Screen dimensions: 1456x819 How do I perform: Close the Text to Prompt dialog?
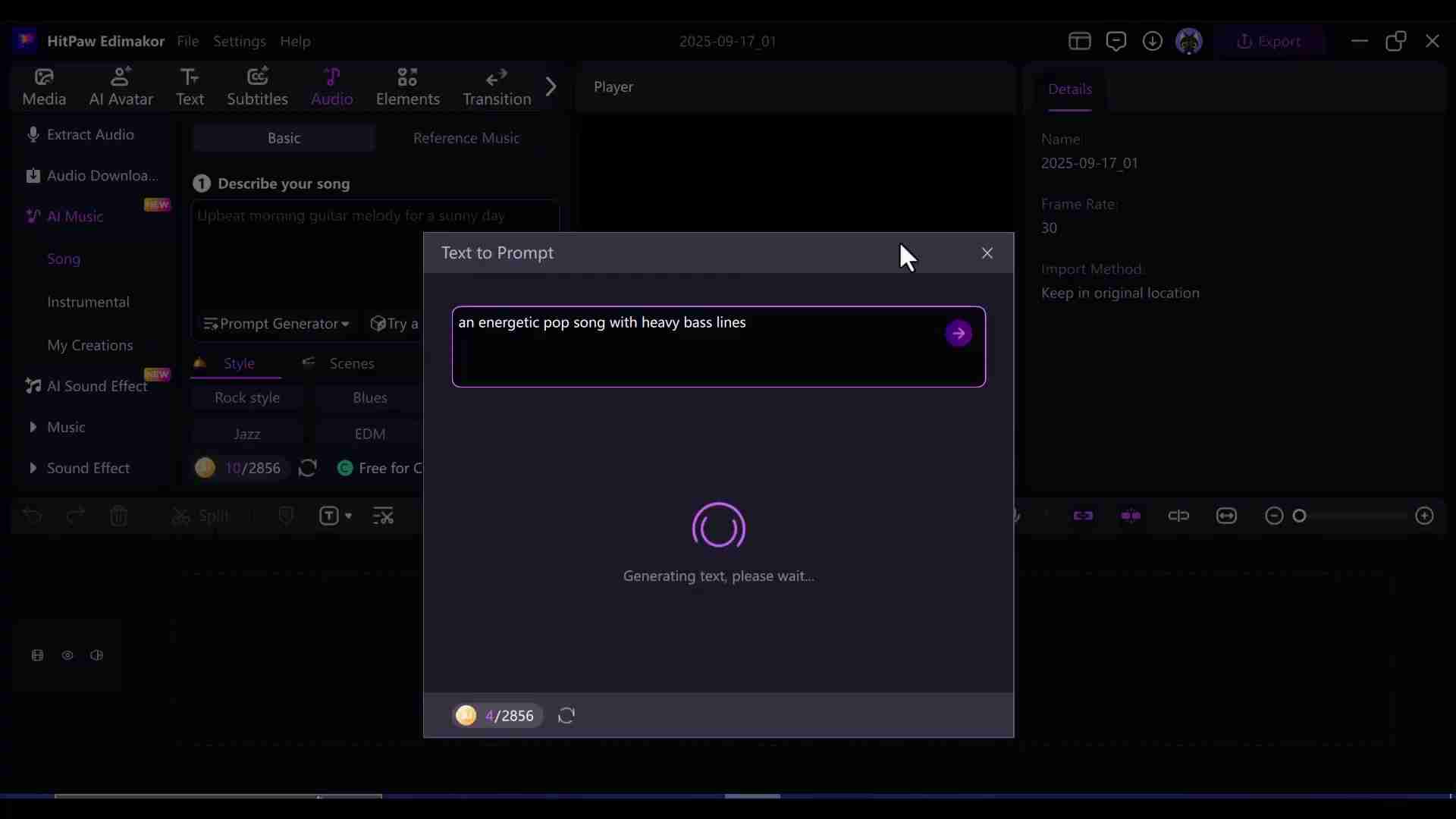[987, 253]
